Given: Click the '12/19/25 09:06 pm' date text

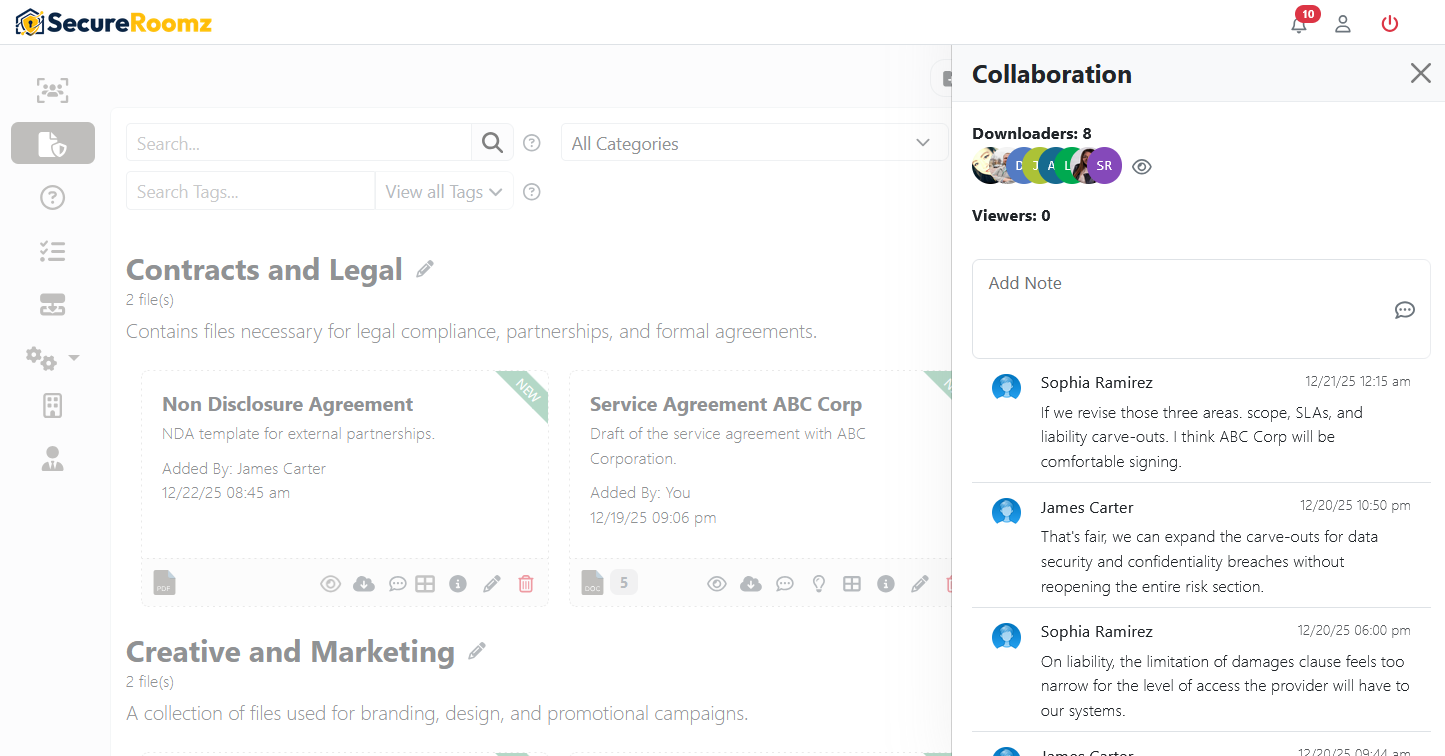Looking at the screenshot, I should 653,517.
